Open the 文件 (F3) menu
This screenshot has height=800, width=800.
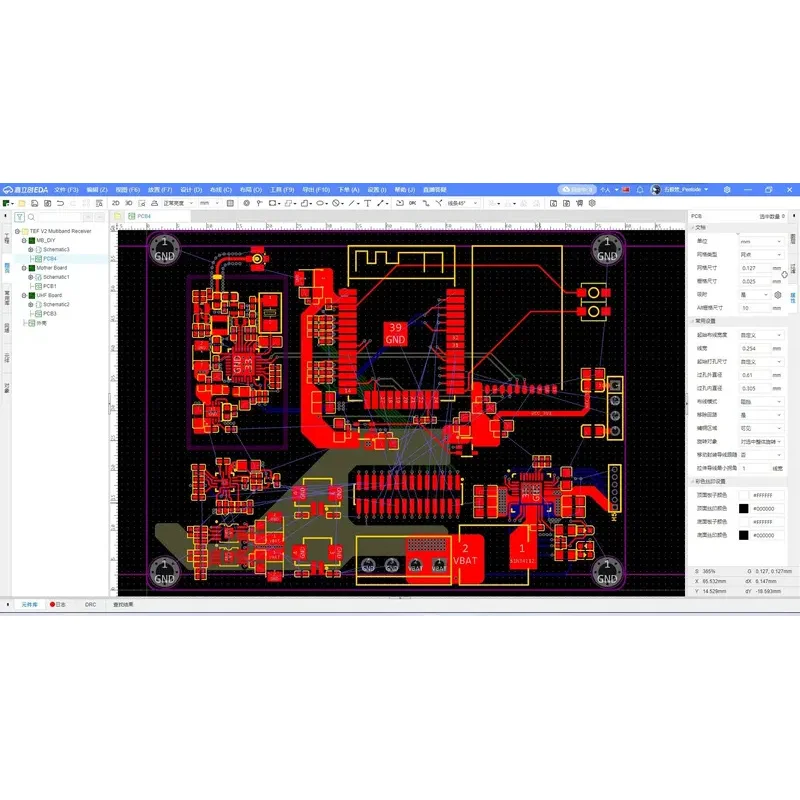coord(66,189)
